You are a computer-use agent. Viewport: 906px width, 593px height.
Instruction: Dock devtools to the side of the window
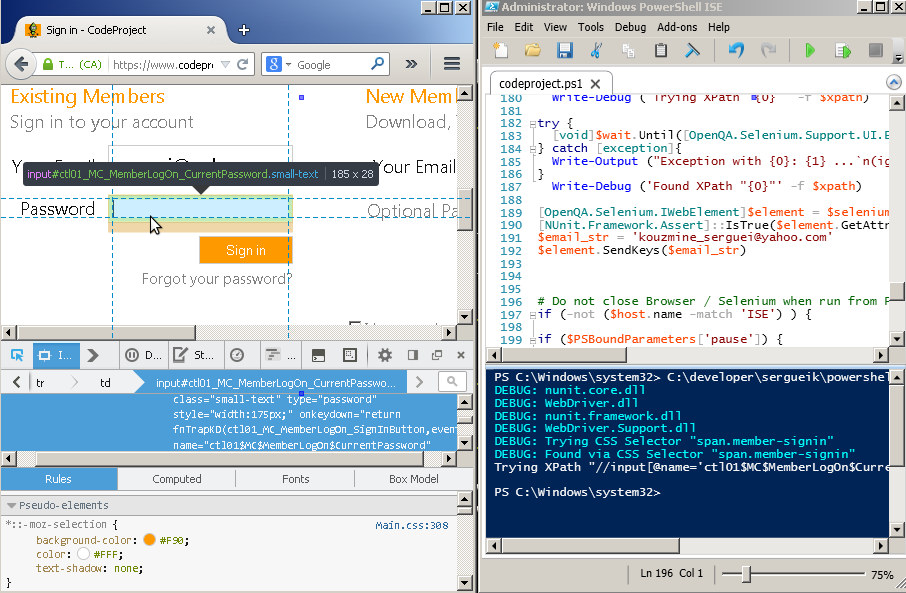413,355
